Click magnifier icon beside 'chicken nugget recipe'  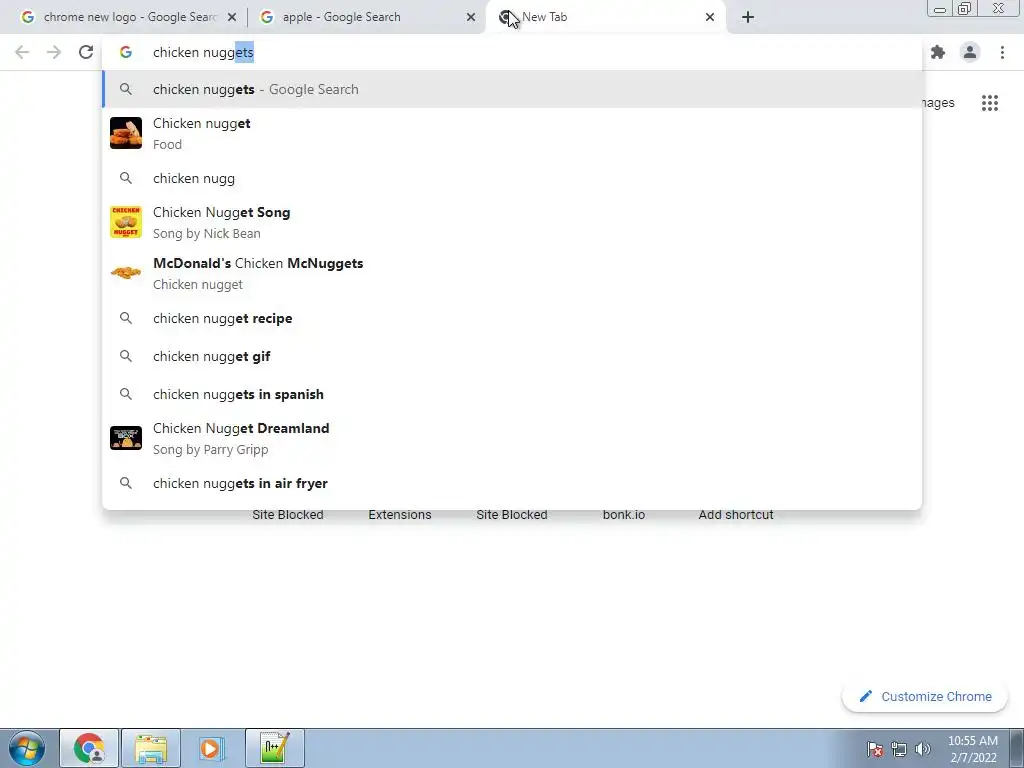point(125,318)
